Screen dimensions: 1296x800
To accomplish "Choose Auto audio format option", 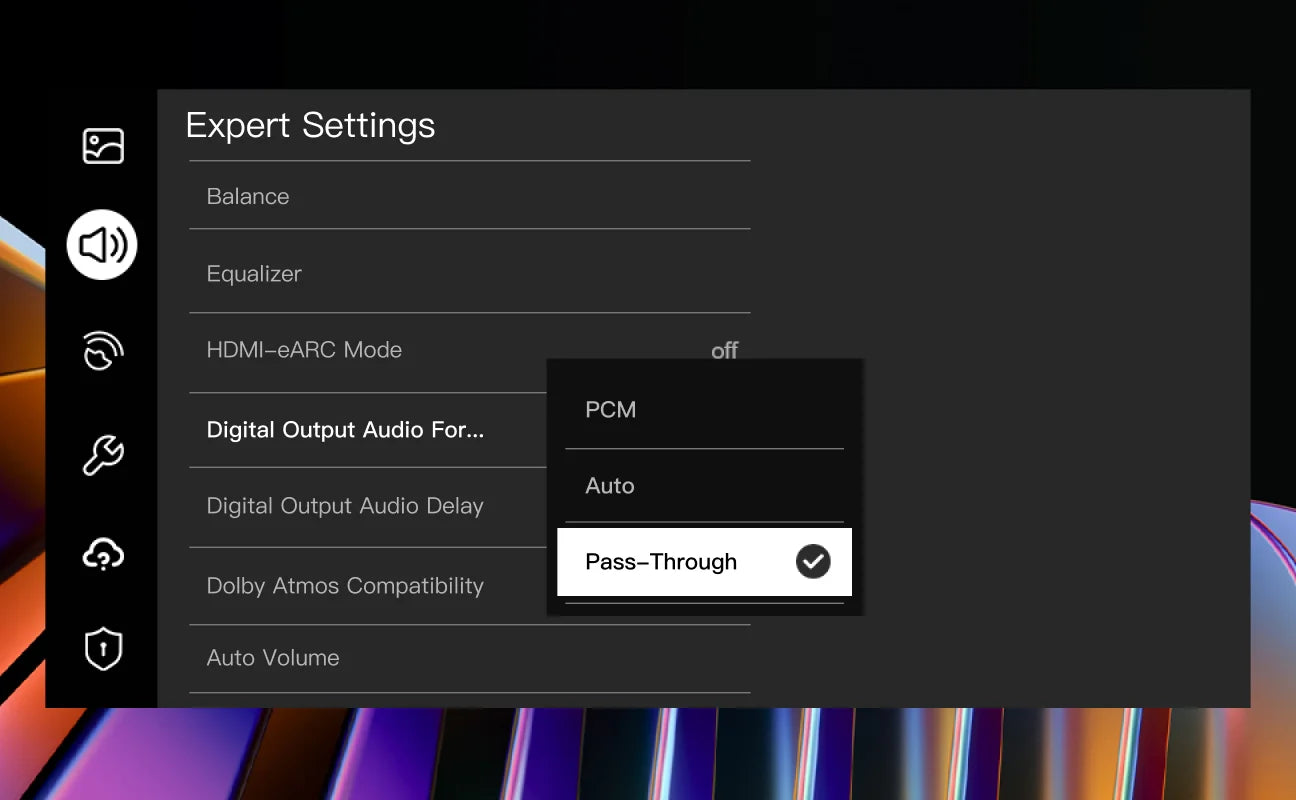I will pyautogui.click(x=610, y=486).
